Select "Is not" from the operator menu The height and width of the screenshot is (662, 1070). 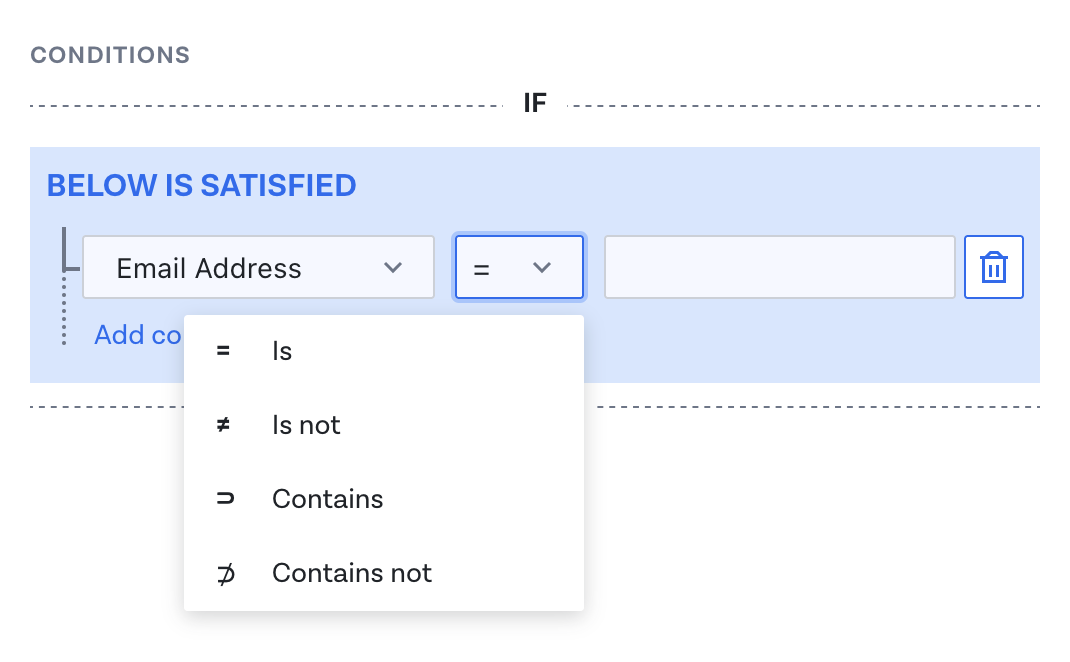[x=306, y=424]
